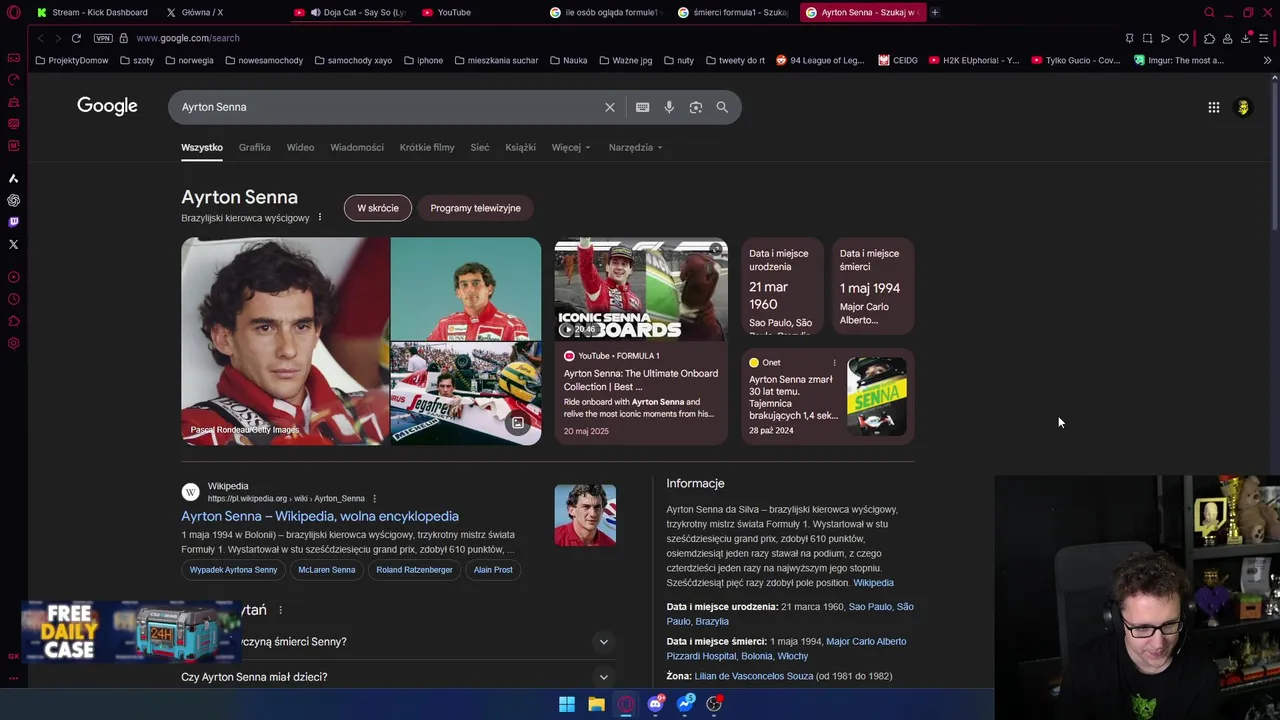Image resolution: width=1280 pixels, height=720 pixels.
Task: Open Wikipedia result three-dot menu
Action: point(375,498)
